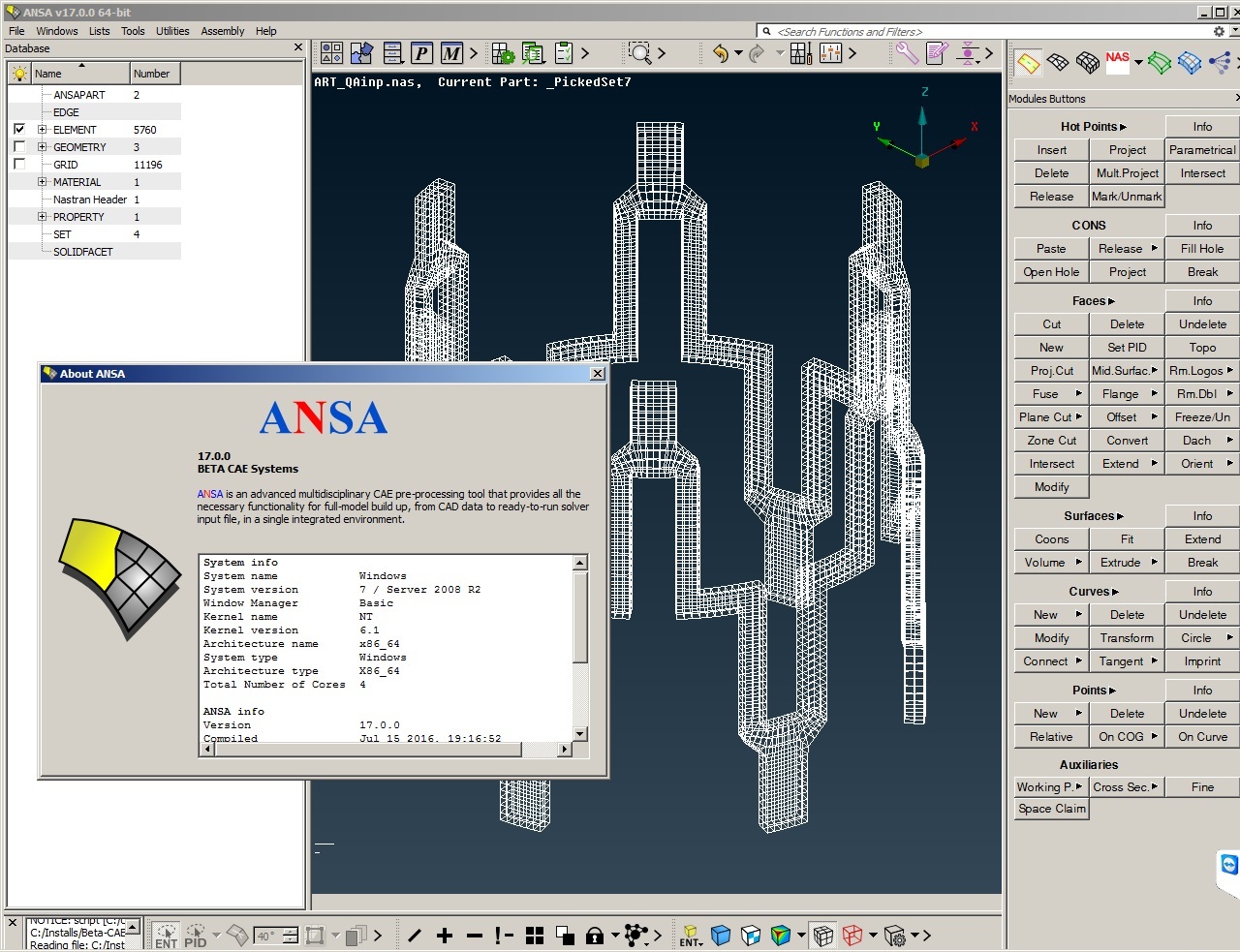Close the About ANSA dialog
The image size is (1240, 952).
click(598, 374)
